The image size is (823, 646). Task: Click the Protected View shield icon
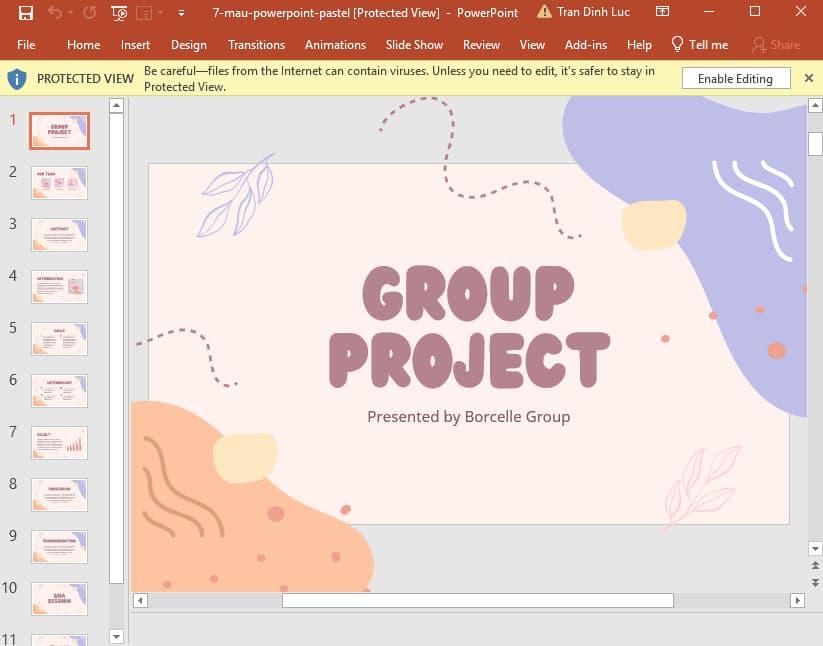click(17, 78)
